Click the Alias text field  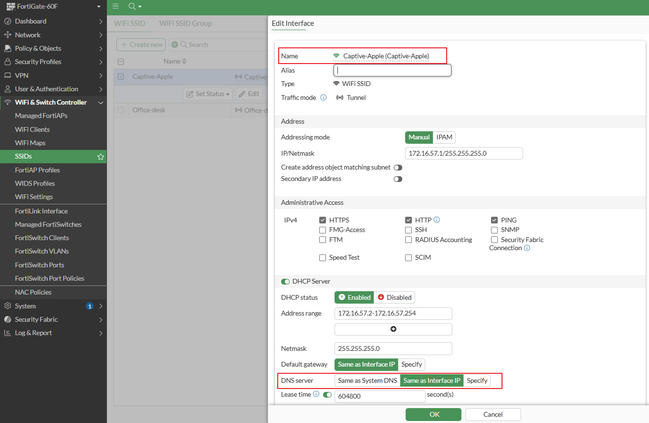393,71
